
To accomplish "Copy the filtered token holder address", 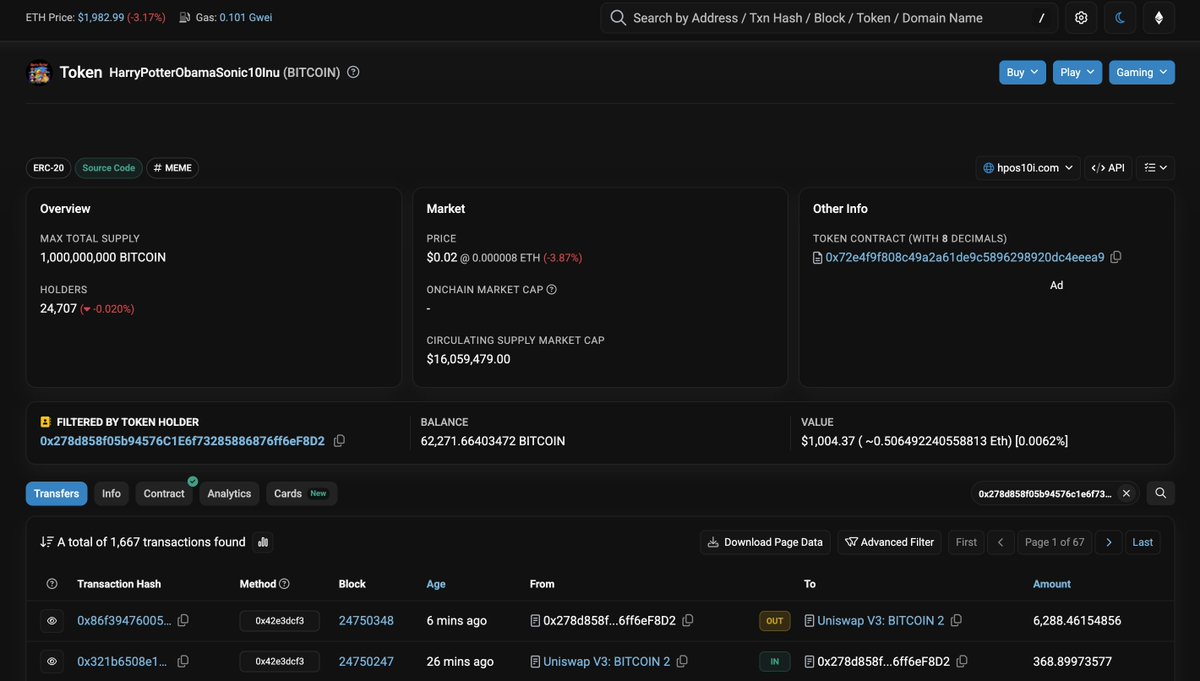I will coord(339,441).
